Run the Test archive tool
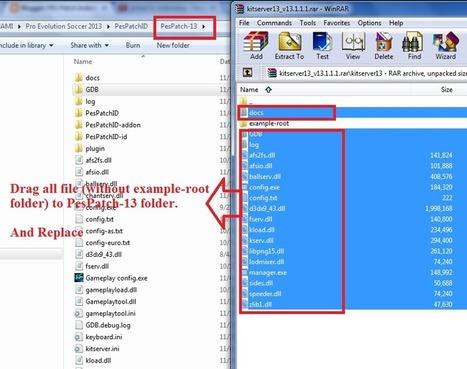This screenshot has width=467, height=369. (x=322, y=46)
